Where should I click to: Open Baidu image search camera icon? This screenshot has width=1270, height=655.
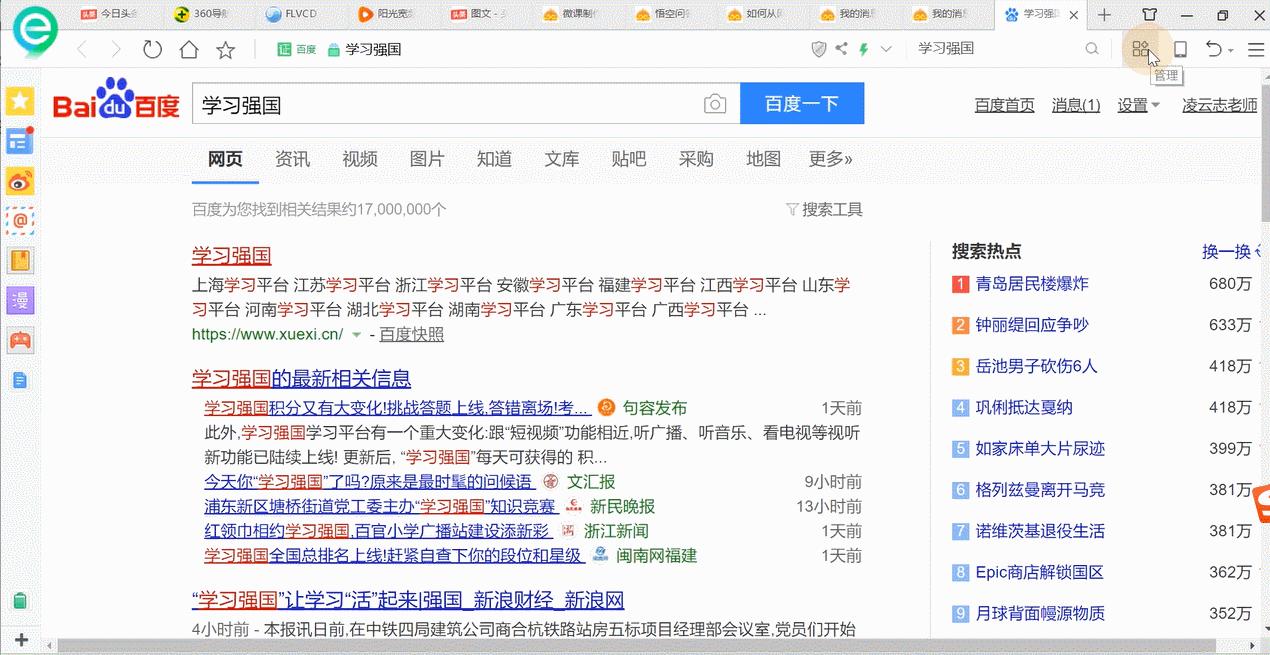pyautogui.click(x=715, y=104)
